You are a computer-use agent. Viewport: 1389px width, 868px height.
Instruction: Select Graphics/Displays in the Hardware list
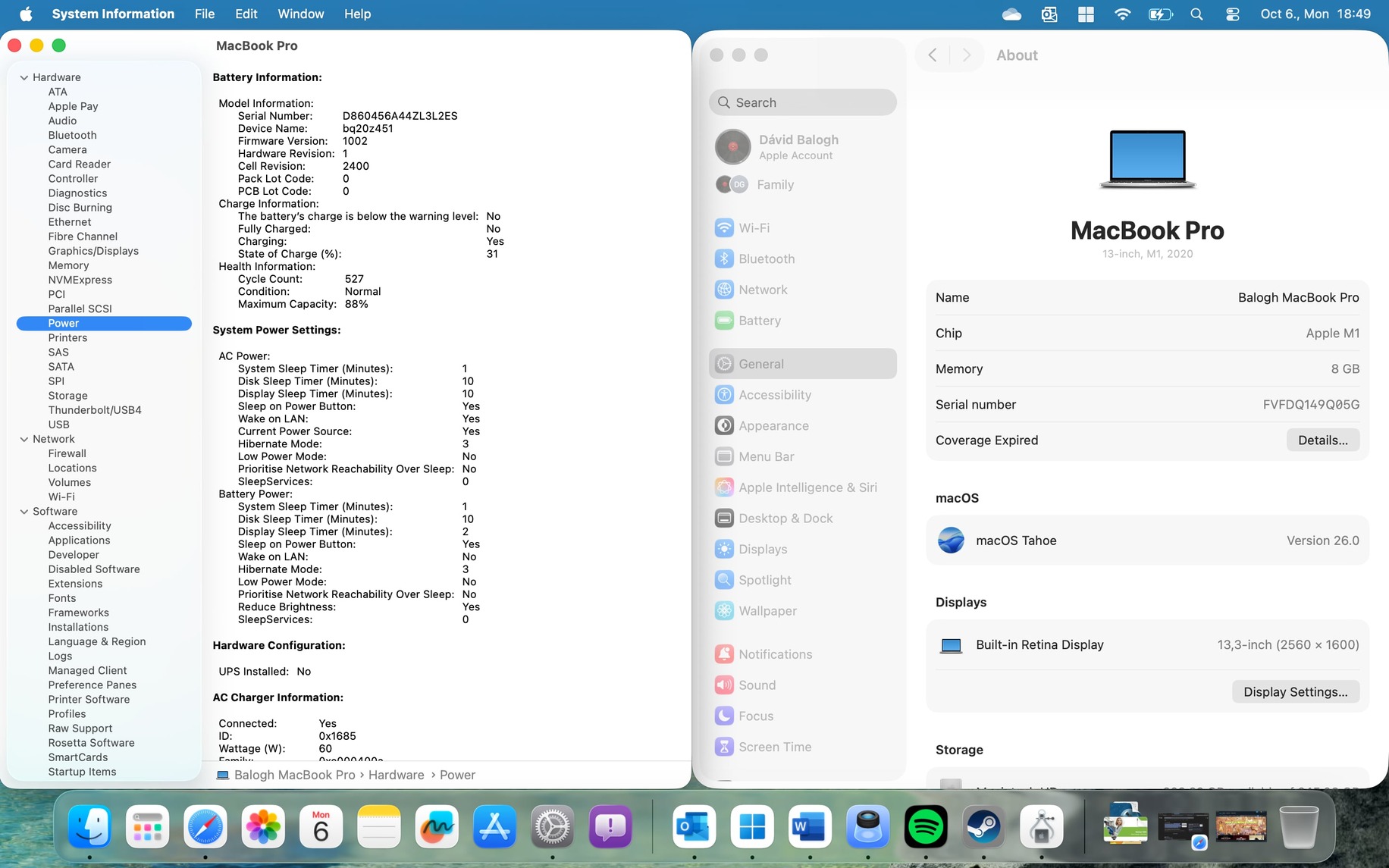pyautogui.click(x=93, y=252)
